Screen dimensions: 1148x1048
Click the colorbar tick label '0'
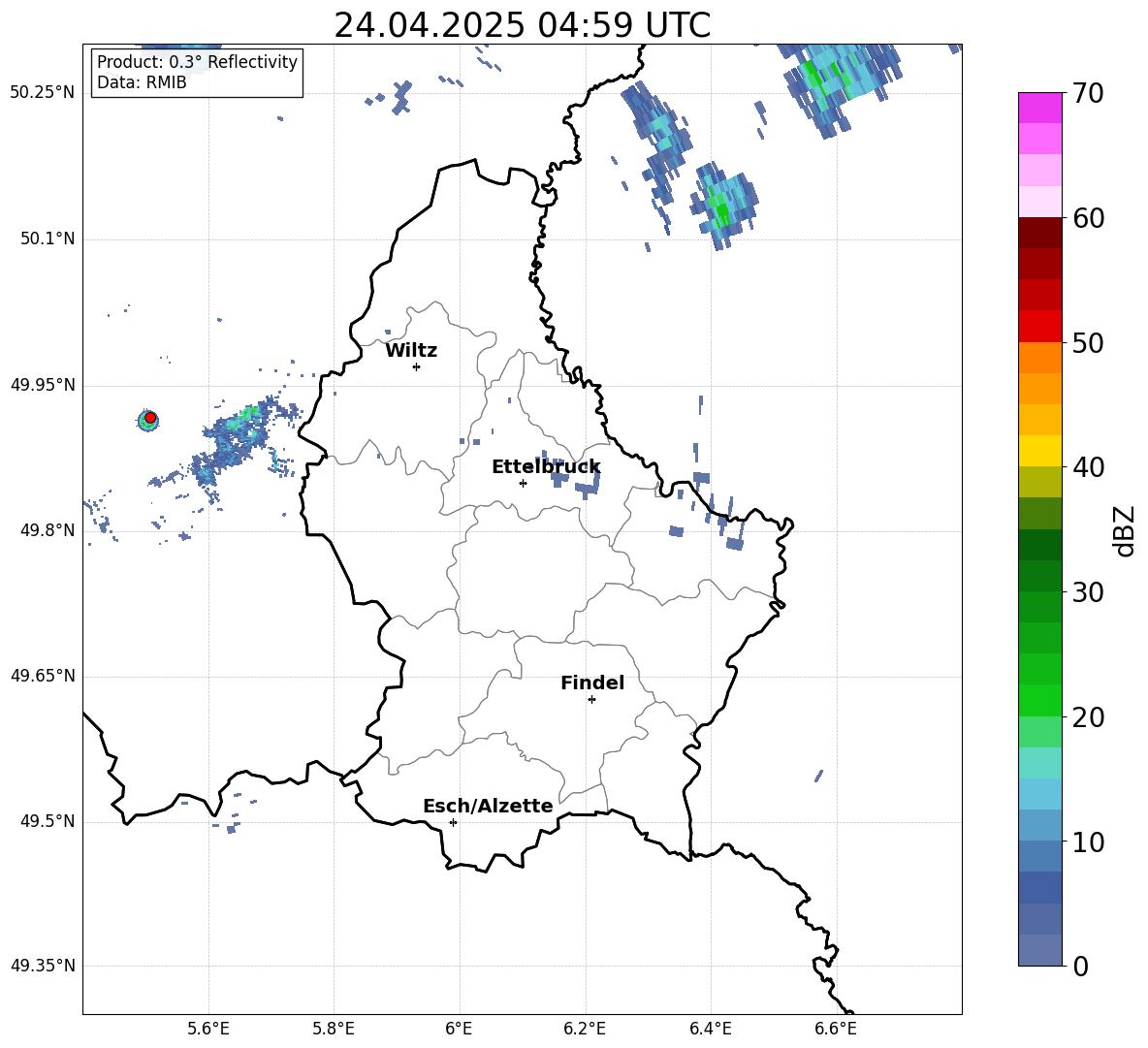coord(1080,967)
